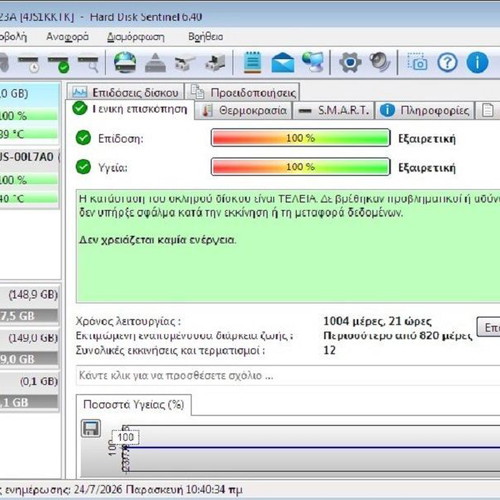Click the disk with magnifier toolbar icon

[88, 63]
